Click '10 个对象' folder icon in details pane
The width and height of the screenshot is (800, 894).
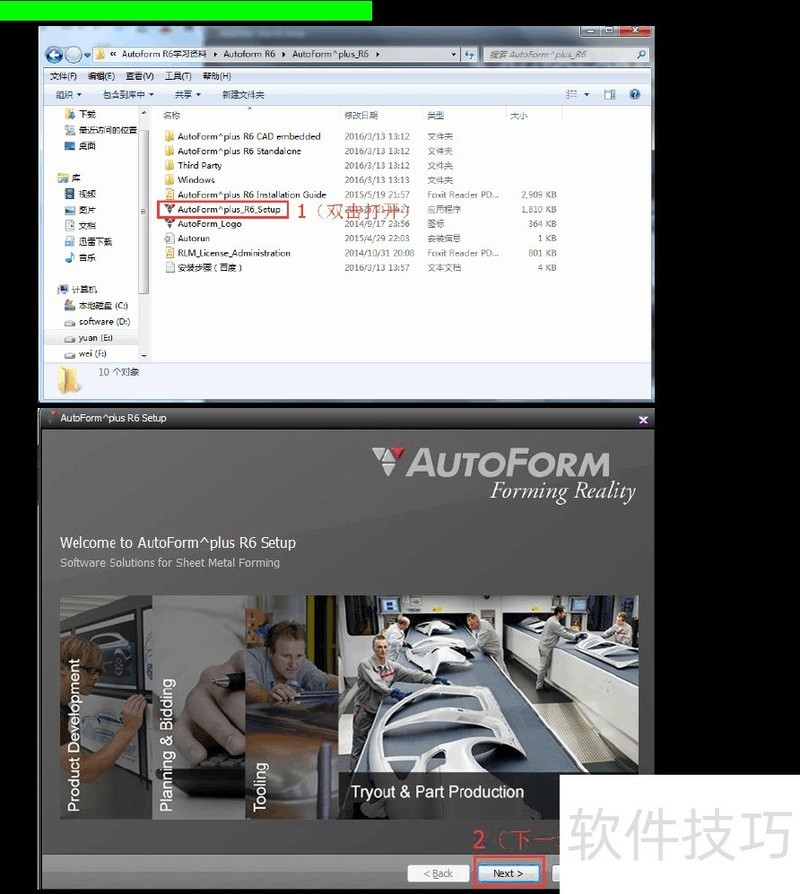coord(68,380)
